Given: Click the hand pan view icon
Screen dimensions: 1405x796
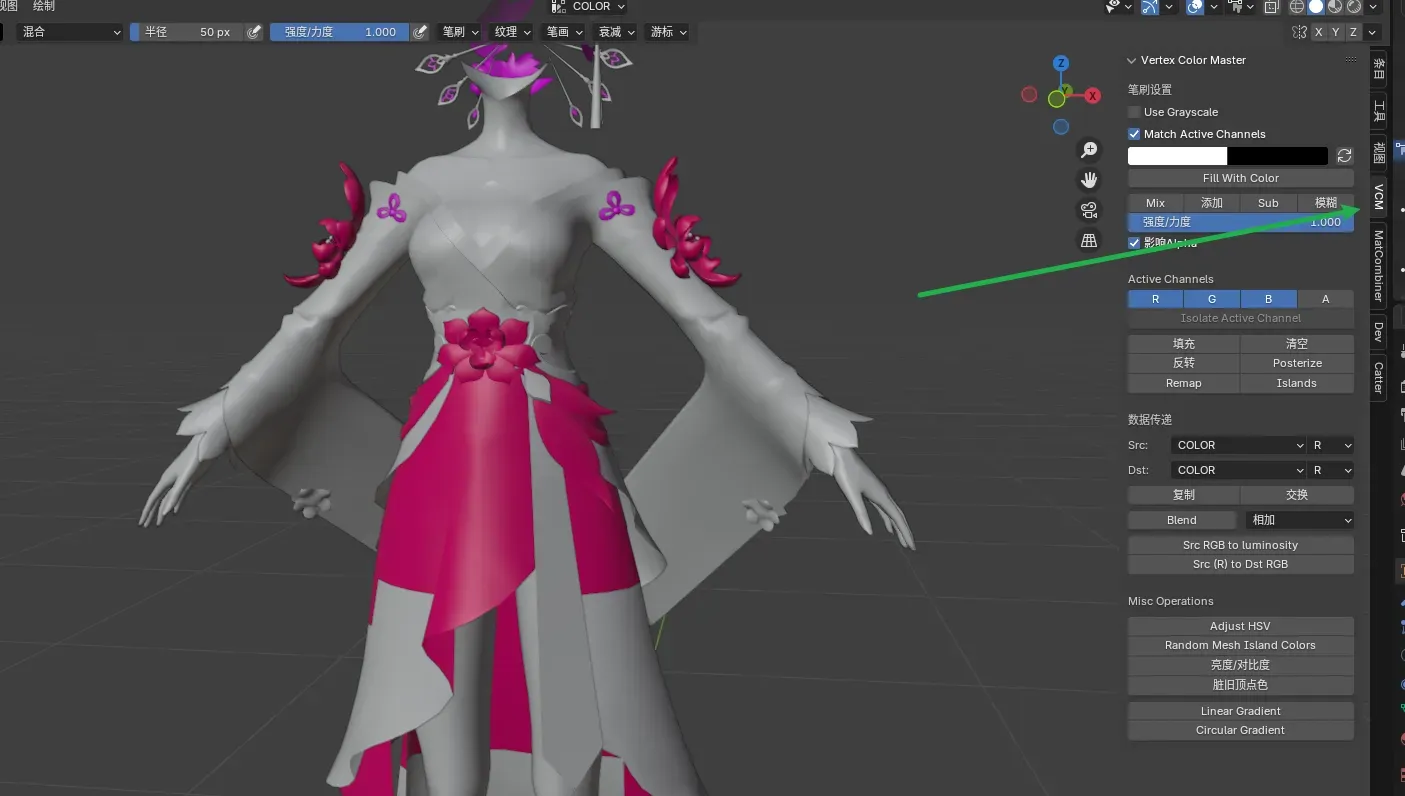Looking at the screenshot, I should [x=1089, y=180].
